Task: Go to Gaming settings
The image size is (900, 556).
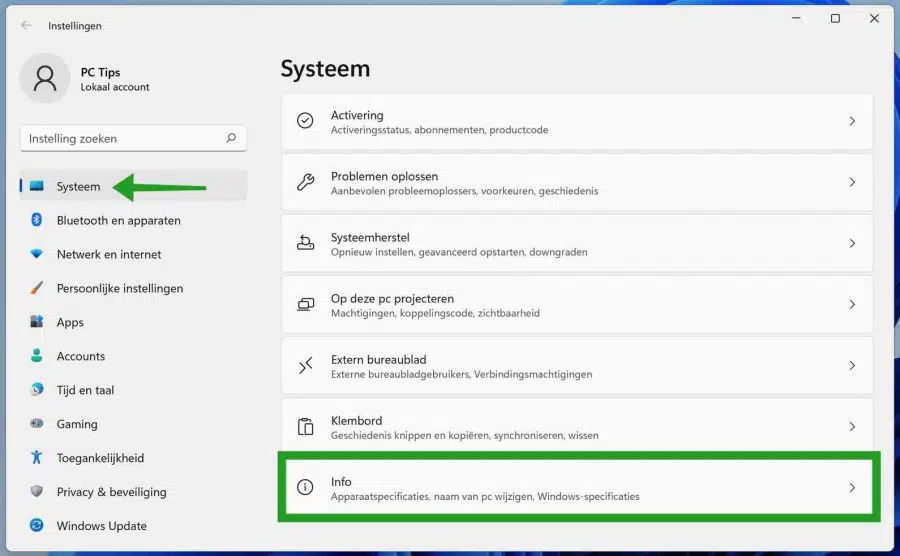Action: coord(133,423)
